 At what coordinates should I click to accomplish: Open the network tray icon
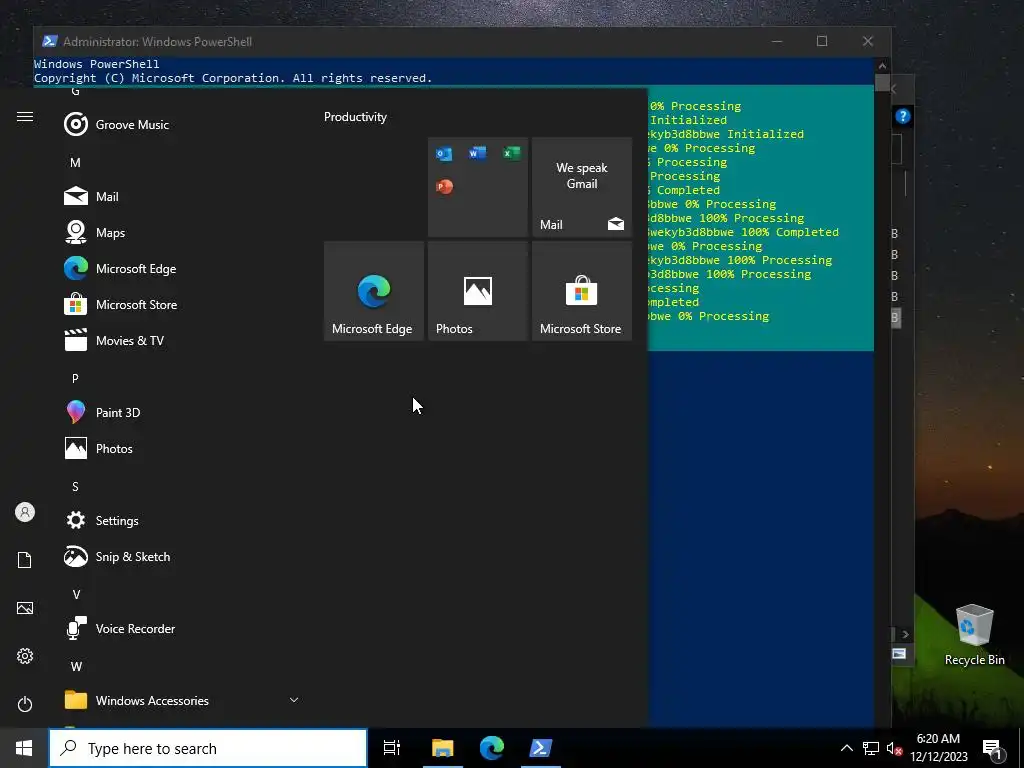(x=871, y=748)
